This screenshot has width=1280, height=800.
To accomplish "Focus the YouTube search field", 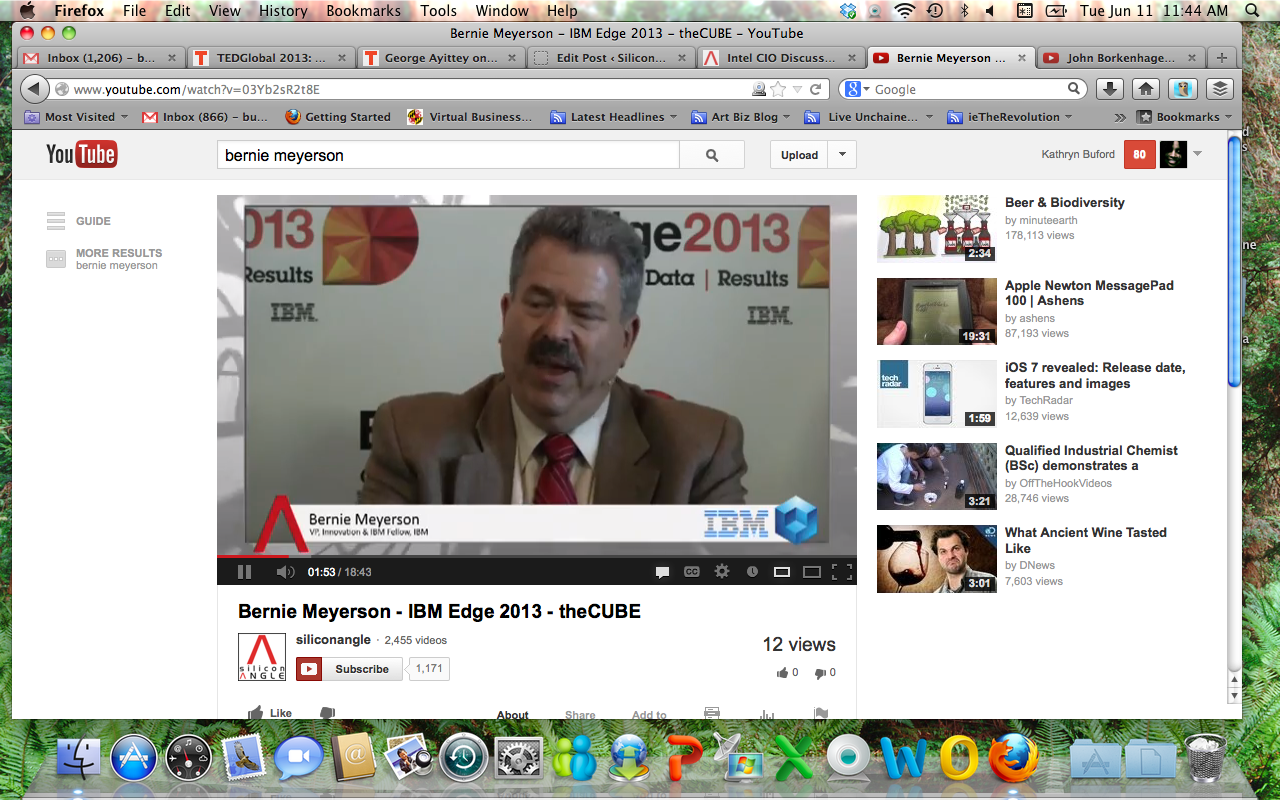I will (x=448, y=155).
